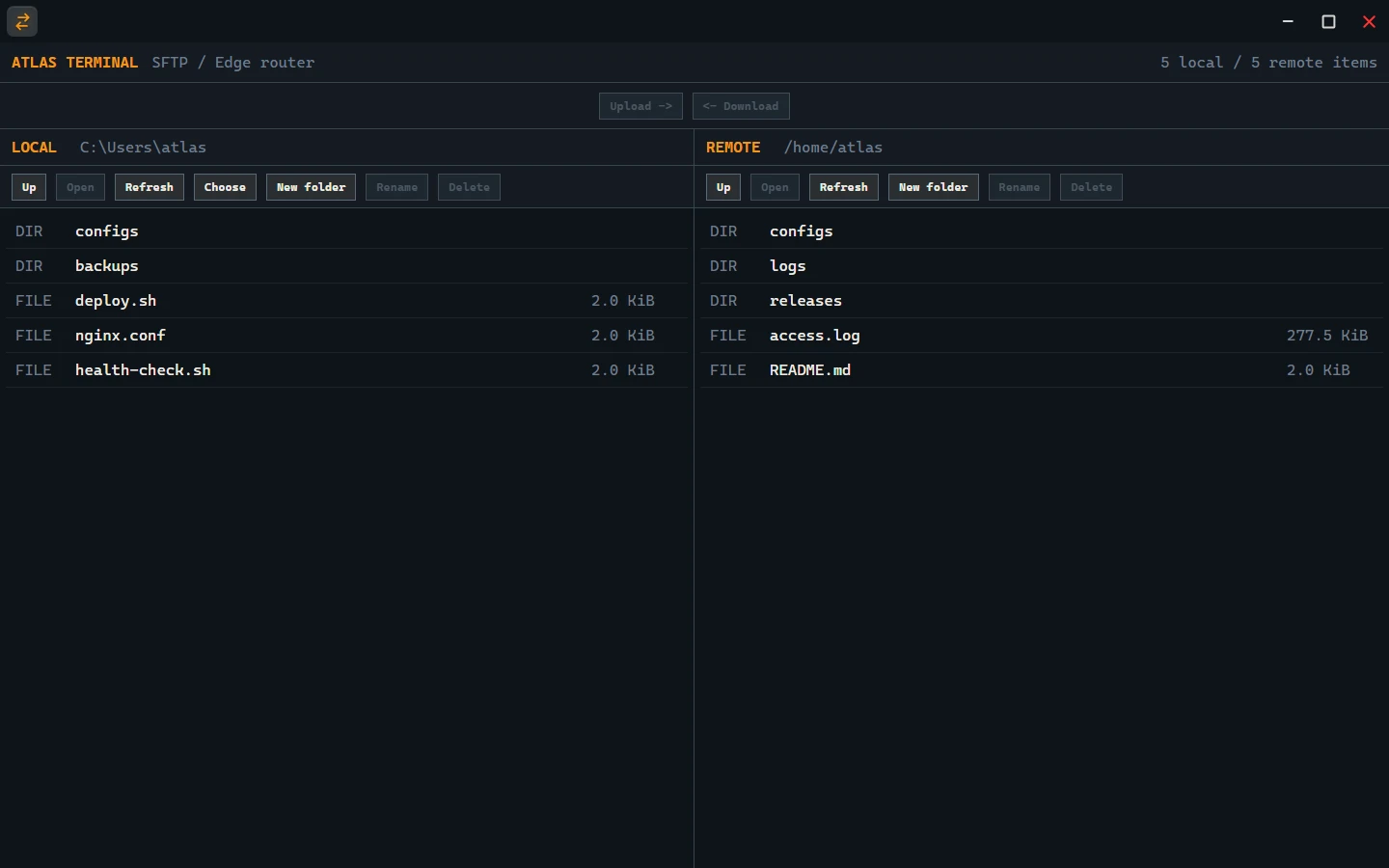Click Rename in the LOCAL pane toolbar
1389x868 pixels.
[396, 187]
